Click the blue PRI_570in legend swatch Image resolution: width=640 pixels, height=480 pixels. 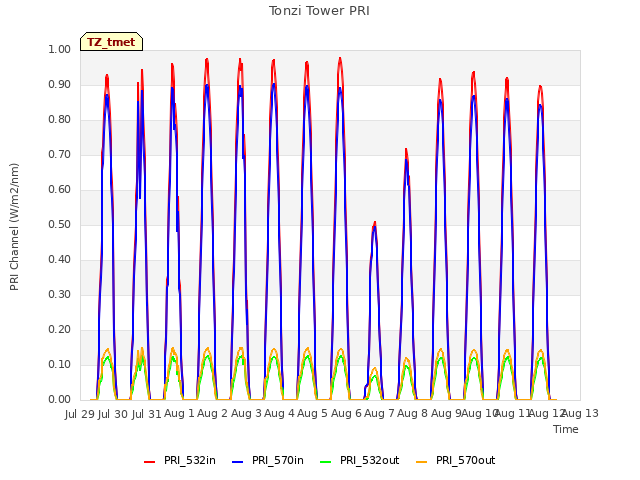(238, 461)
